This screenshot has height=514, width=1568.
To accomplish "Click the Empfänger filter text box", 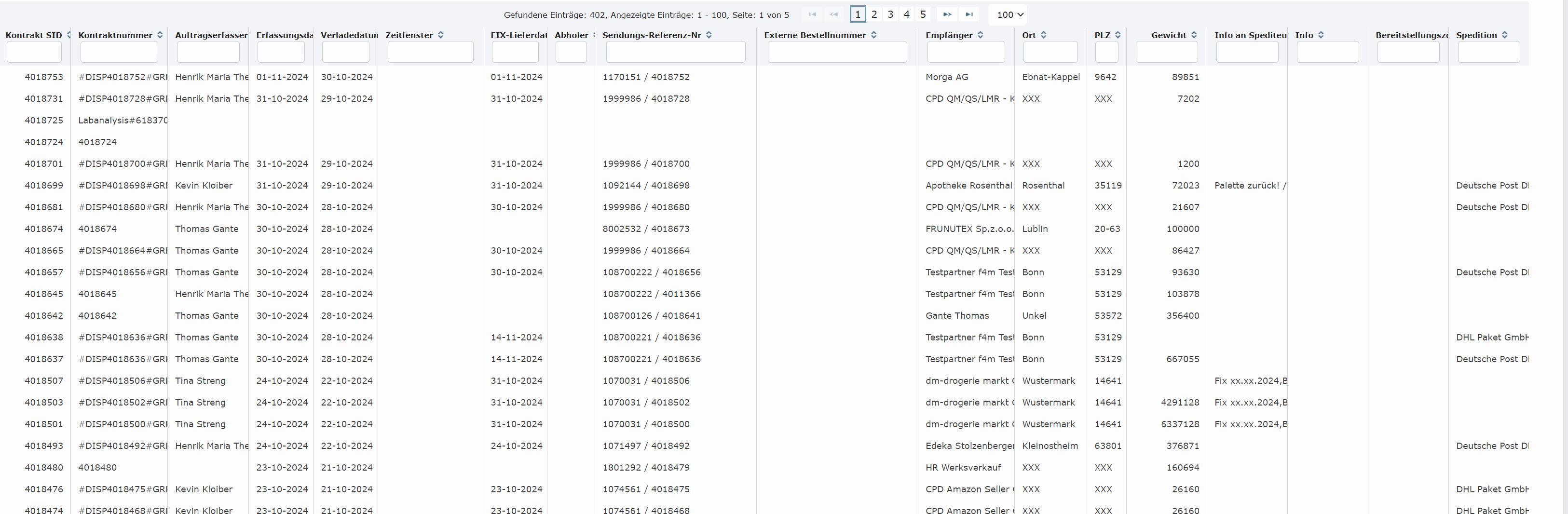I will pos(966,52).
